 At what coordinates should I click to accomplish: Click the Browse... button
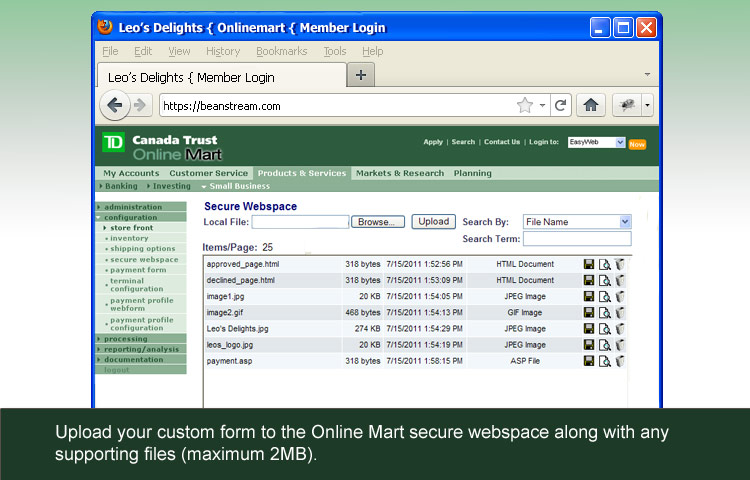tap(378, 222)
